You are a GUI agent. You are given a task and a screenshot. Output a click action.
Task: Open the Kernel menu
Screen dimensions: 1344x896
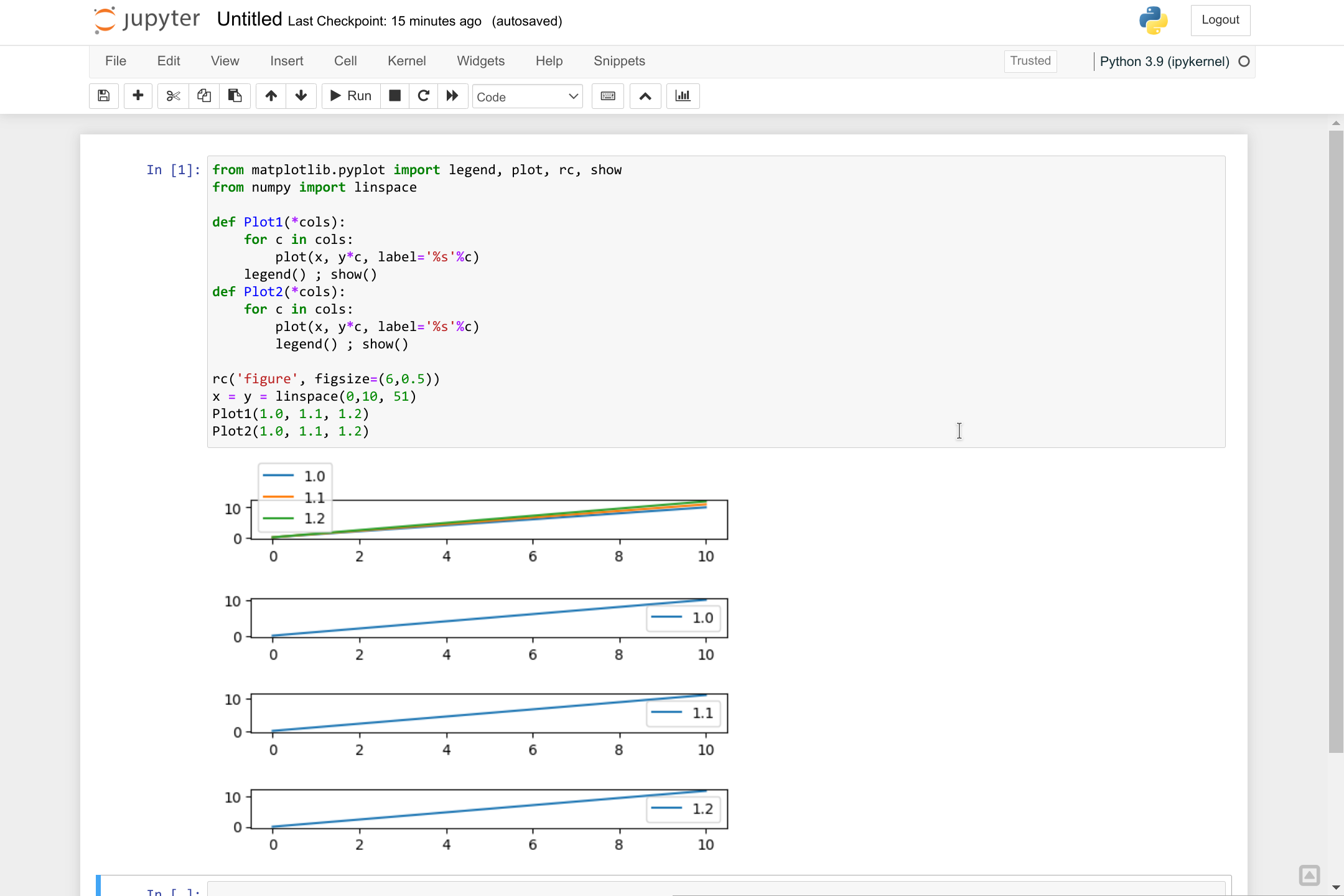pyautogui.click(x=406, y=61)
